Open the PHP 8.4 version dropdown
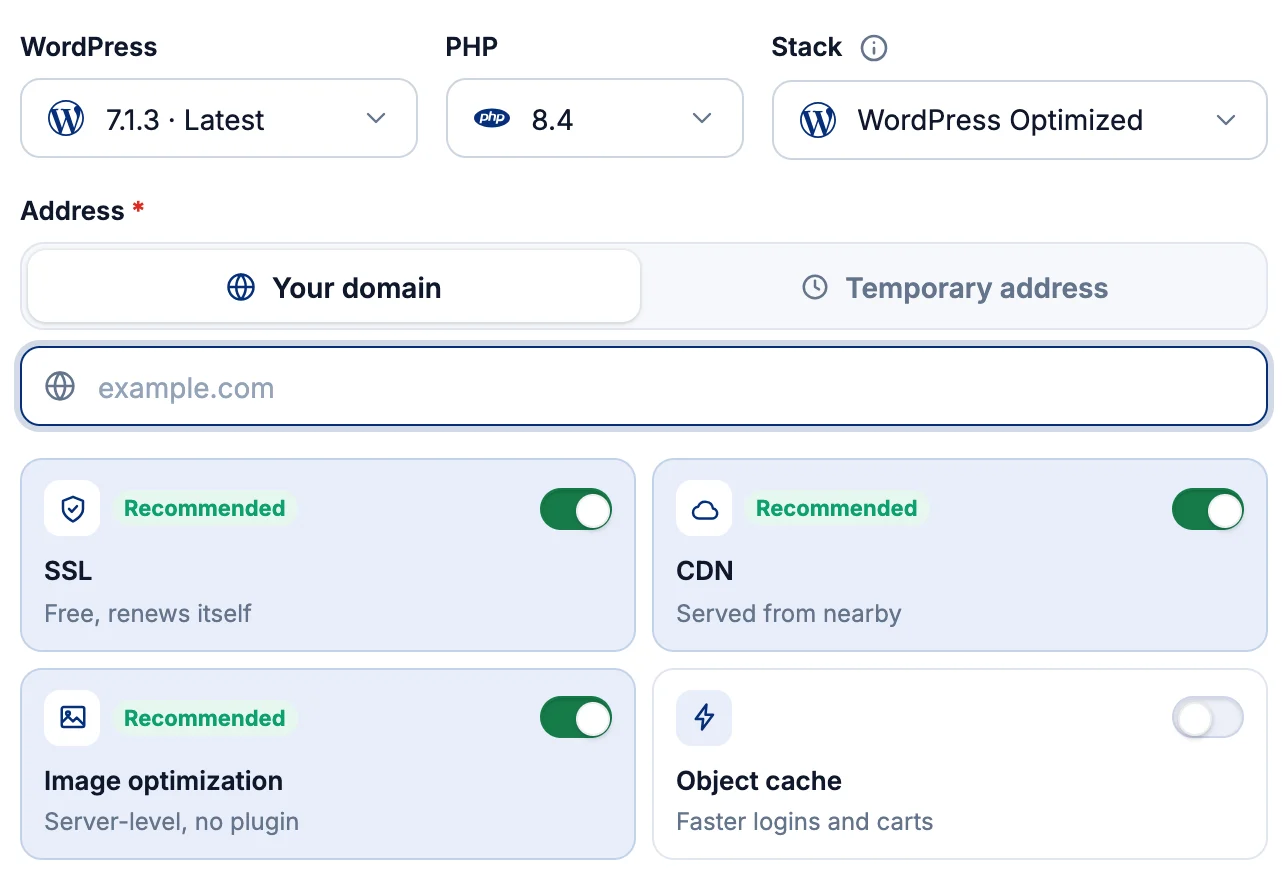Viewport: 1288px width, 880px height. 595,118
